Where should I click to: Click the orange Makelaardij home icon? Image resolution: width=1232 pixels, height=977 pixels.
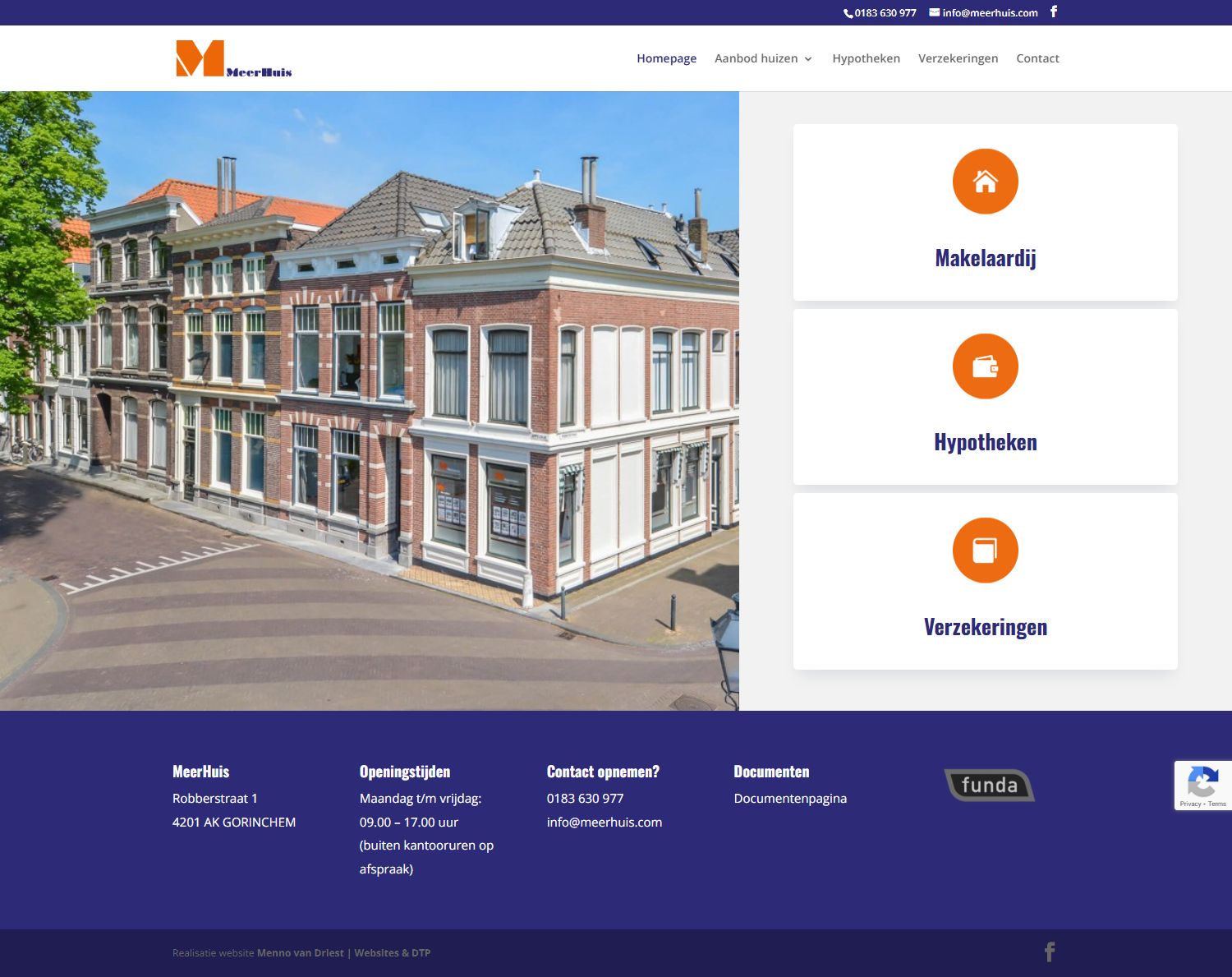coord(985,181)
